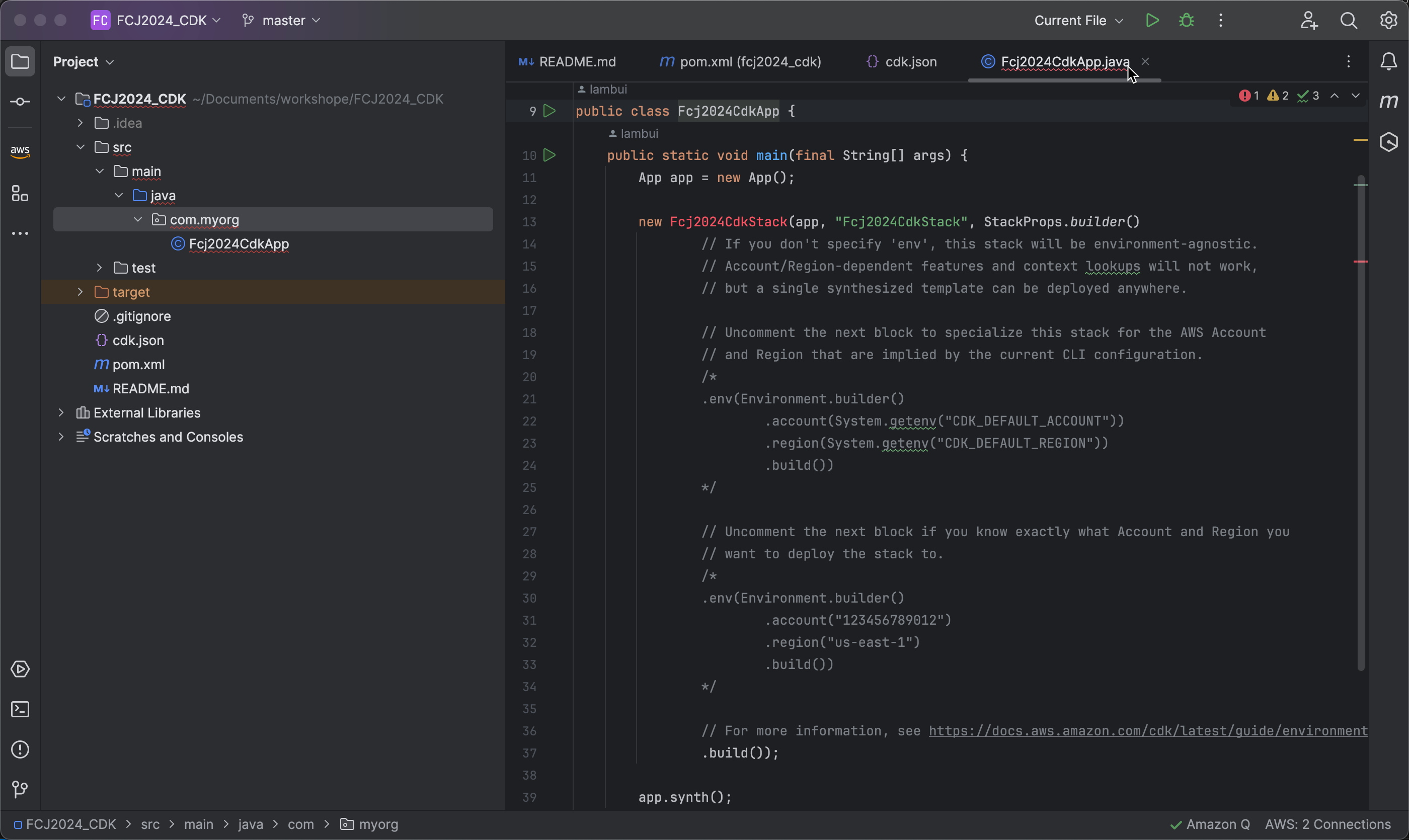The width and height of the screenshot is (1409, 840).
Task: Open the master branch dropdown
Action: click(x=281, y=21)
